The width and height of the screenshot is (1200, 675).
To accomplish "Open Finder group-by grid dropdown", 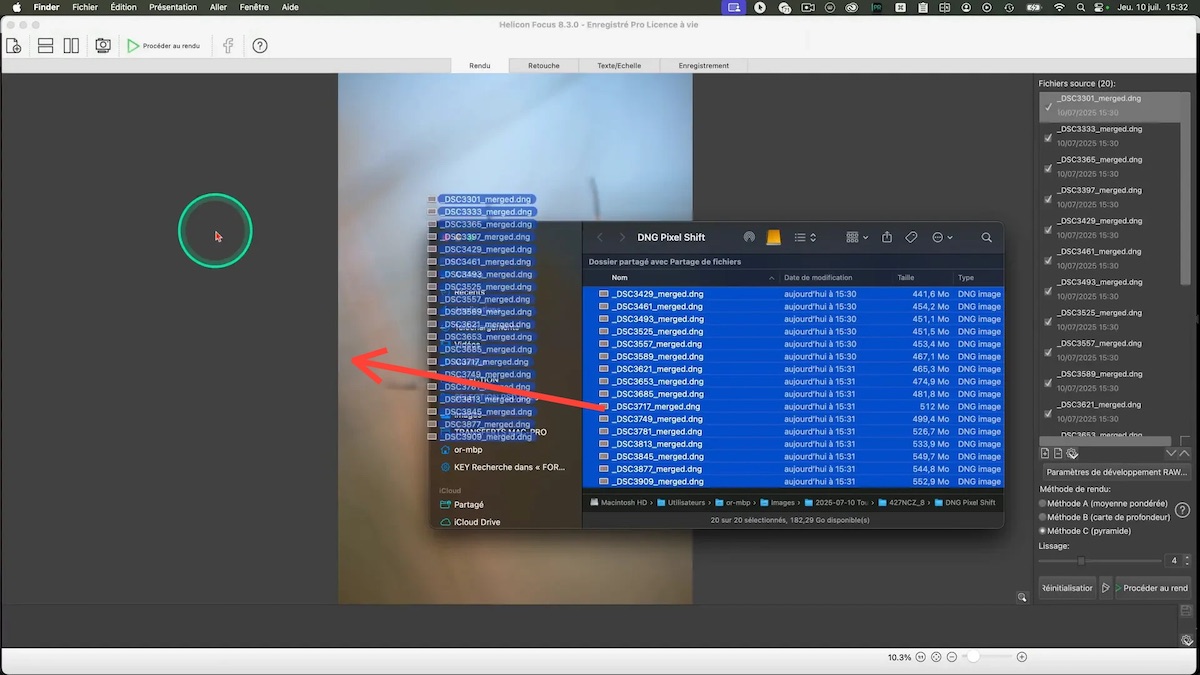I will [857, 237].
